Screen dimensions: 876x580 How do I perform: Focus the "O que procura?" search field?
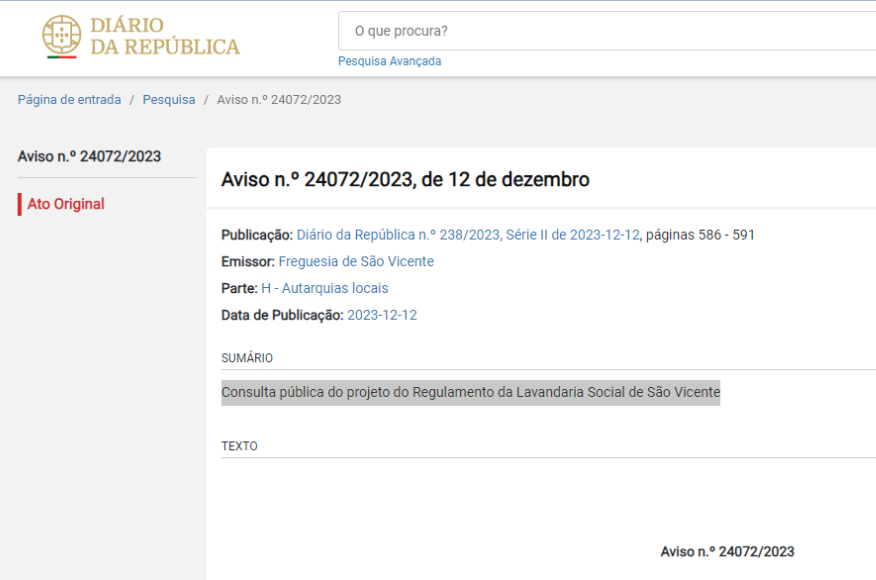click(600, 31)
